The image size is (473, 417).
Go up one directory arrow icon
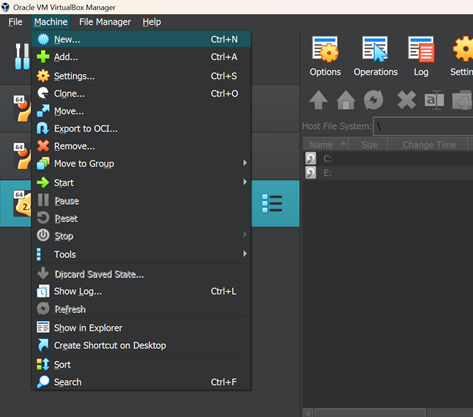click(x=318, y=100)
